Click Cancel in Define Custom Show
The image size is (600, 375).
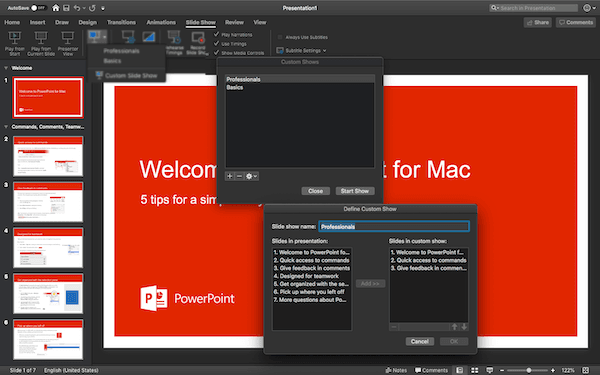[x=420, y=341]
